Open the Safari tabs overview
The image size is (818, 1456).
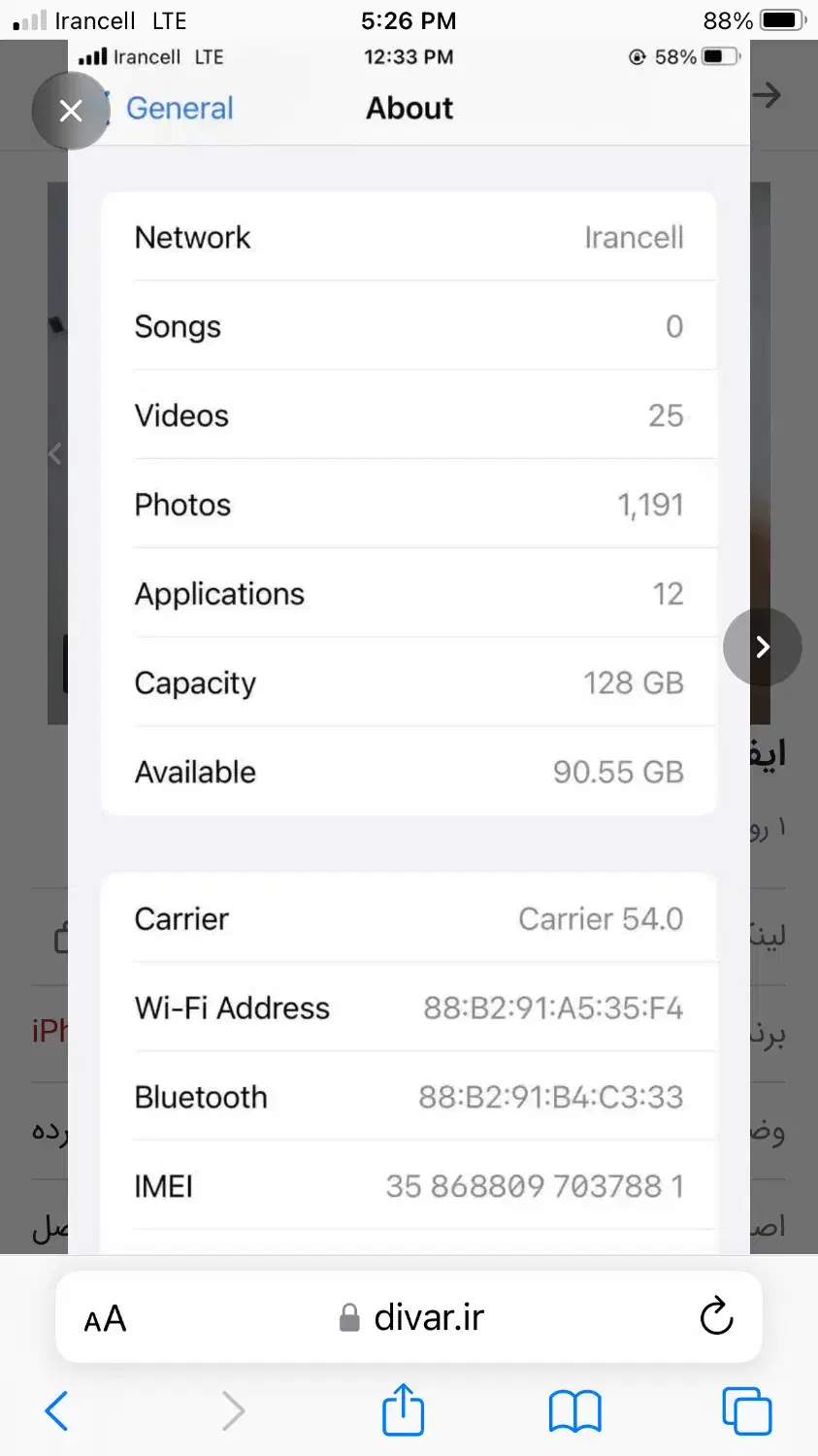(746, 1410)
